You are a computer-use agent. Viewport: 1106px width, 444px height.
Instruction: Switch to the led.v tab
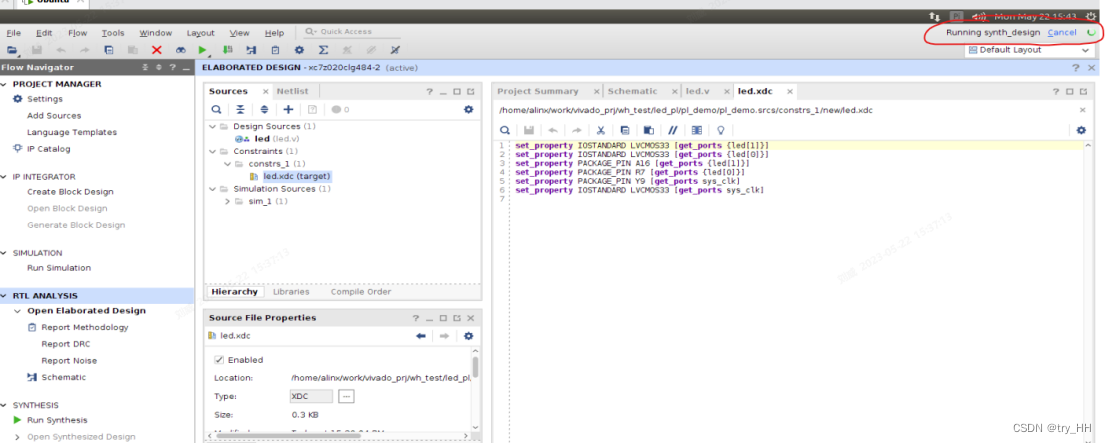[x=697, y=92]
